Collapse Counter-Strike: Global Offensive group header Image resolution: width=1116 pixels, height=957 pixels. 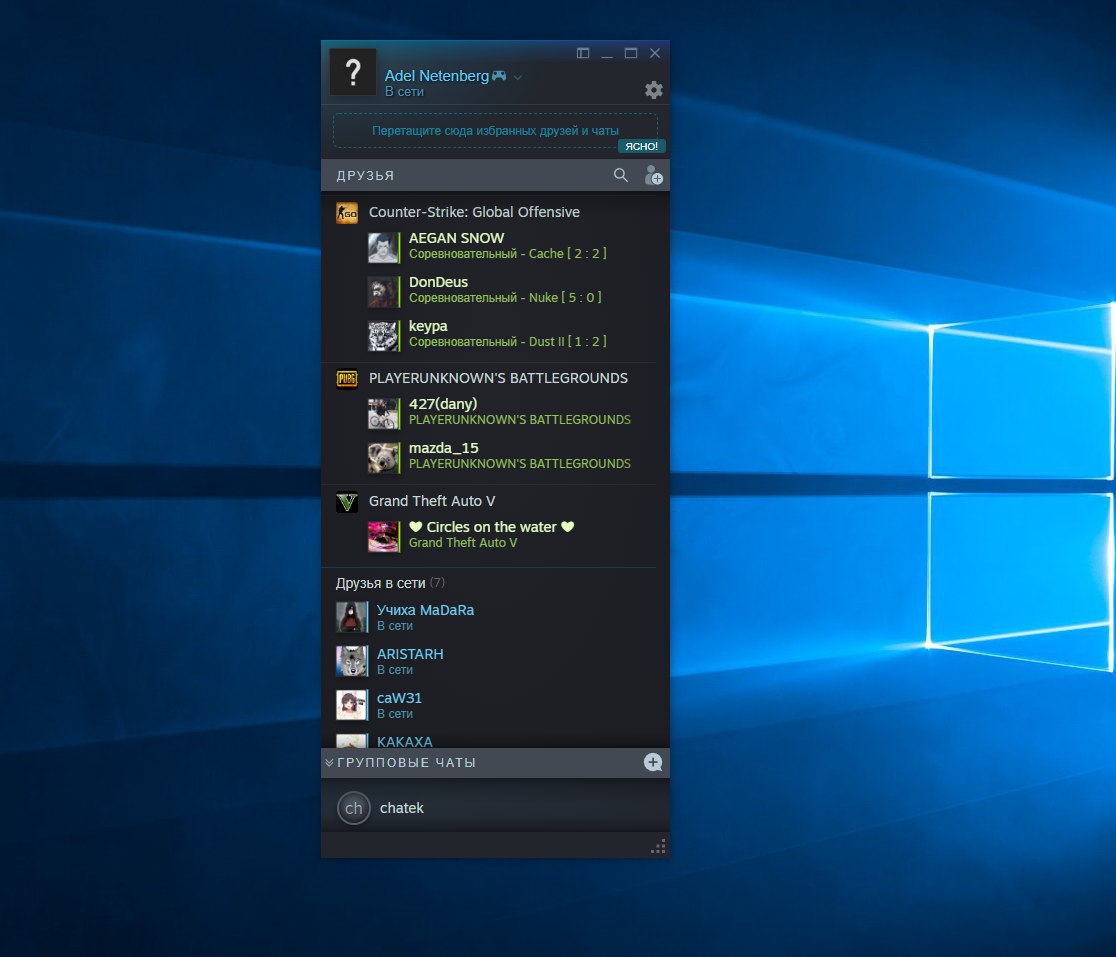pyautogui.click(x=474, y=212)
